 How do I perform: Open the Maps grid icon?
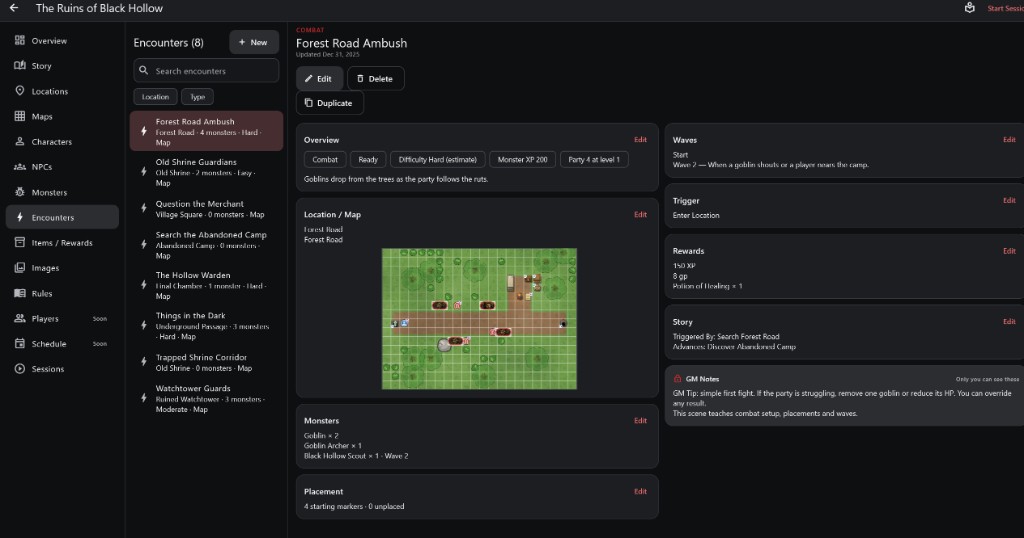coord(20,116)
